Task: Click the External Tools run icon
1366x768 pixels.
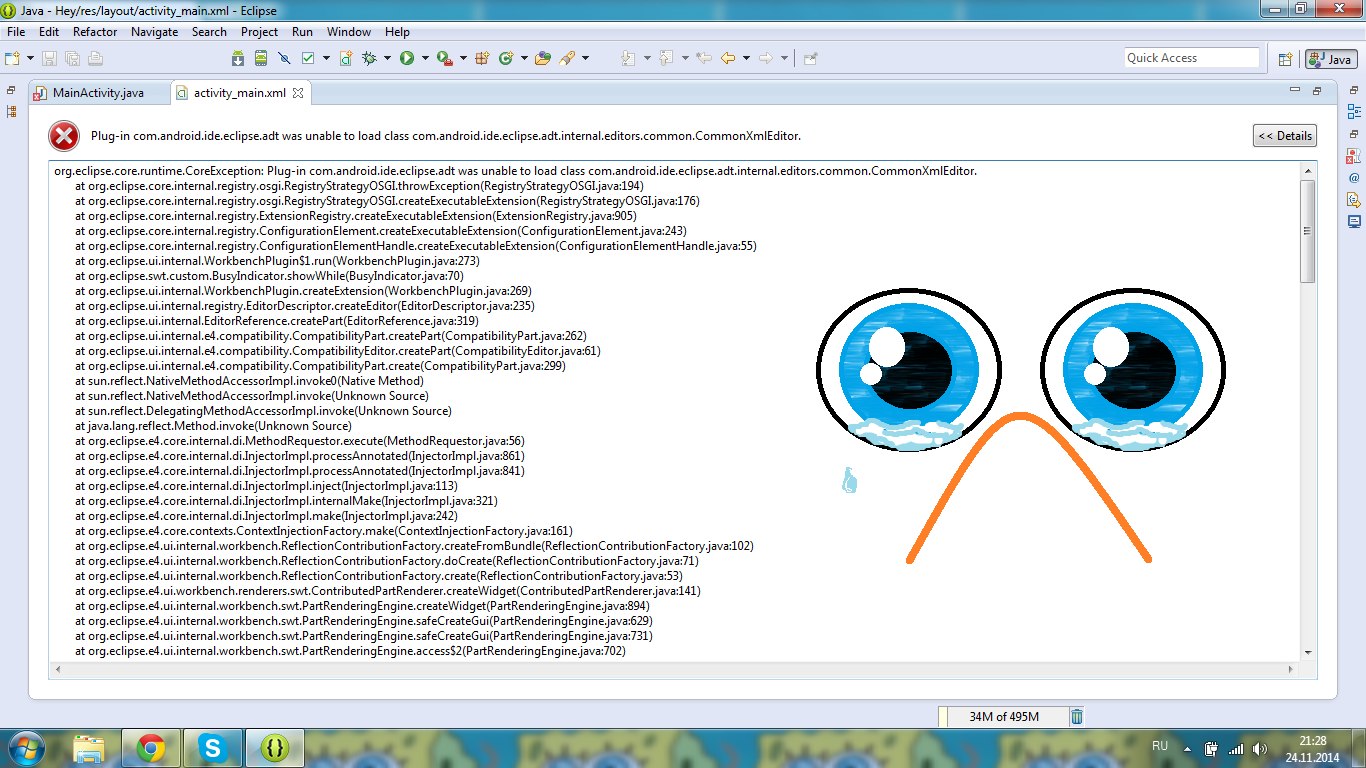Action: tap(444, 58)
